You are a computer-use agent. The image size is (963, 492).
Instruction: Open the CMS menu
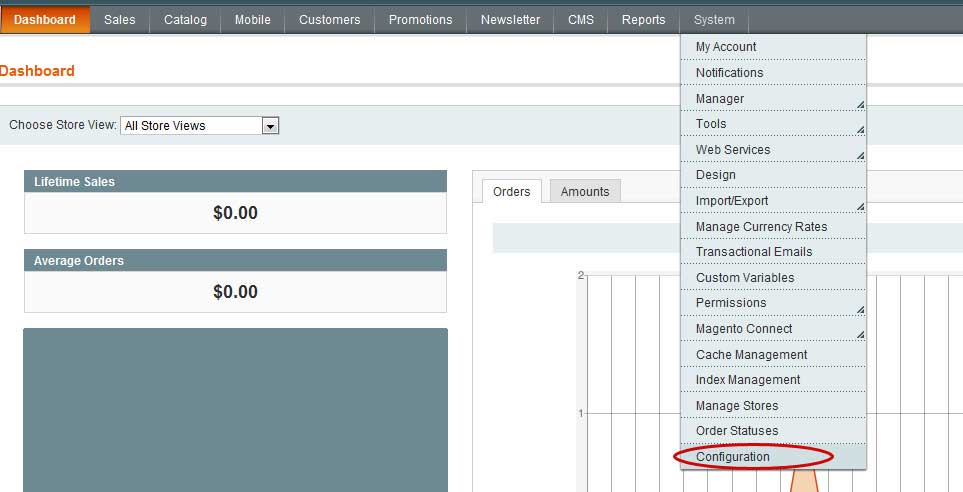581,20
